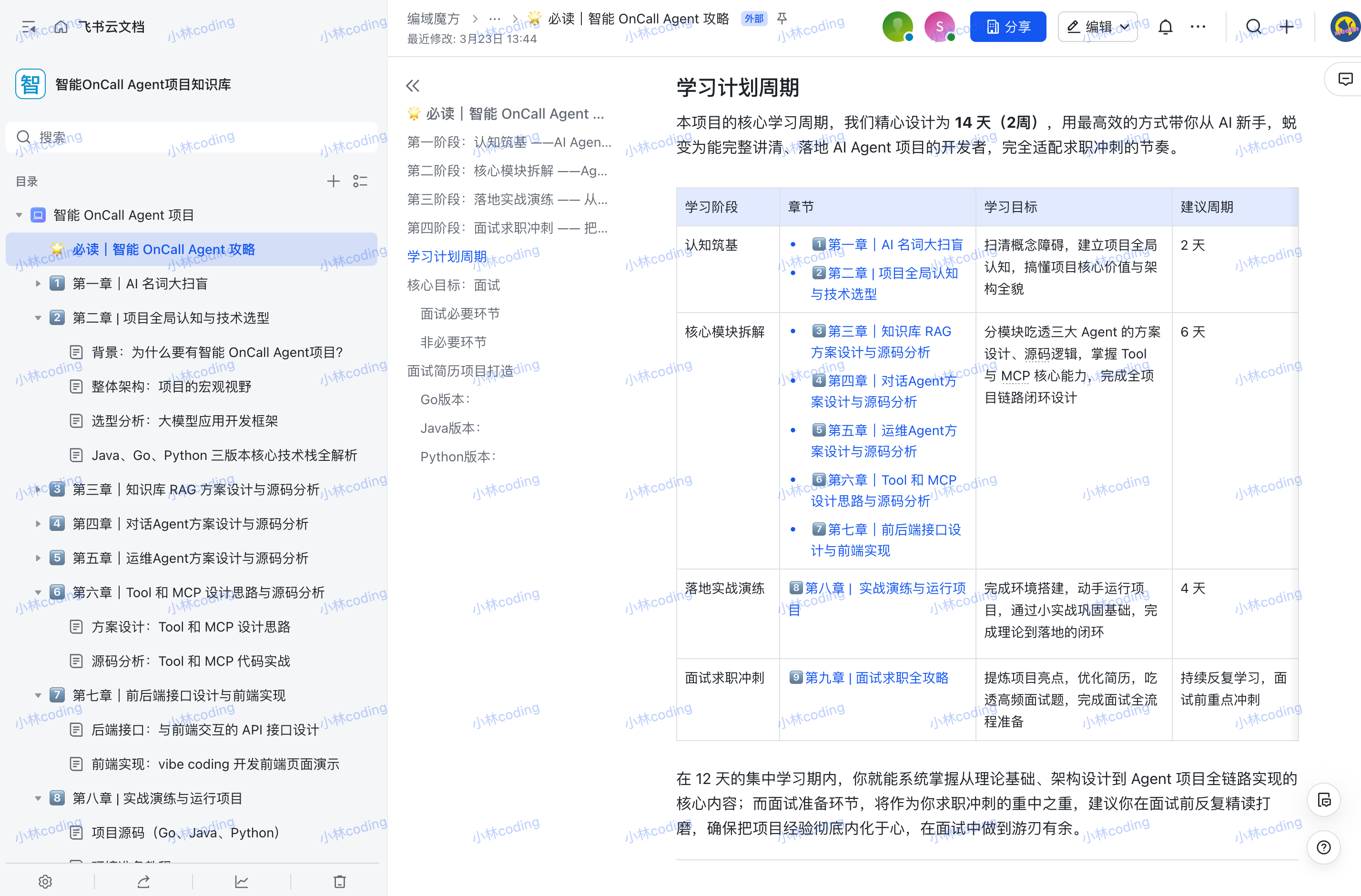Open the statistics chart icon in sidebar footer
The image size is (1361, 896).
pos(241,881)
